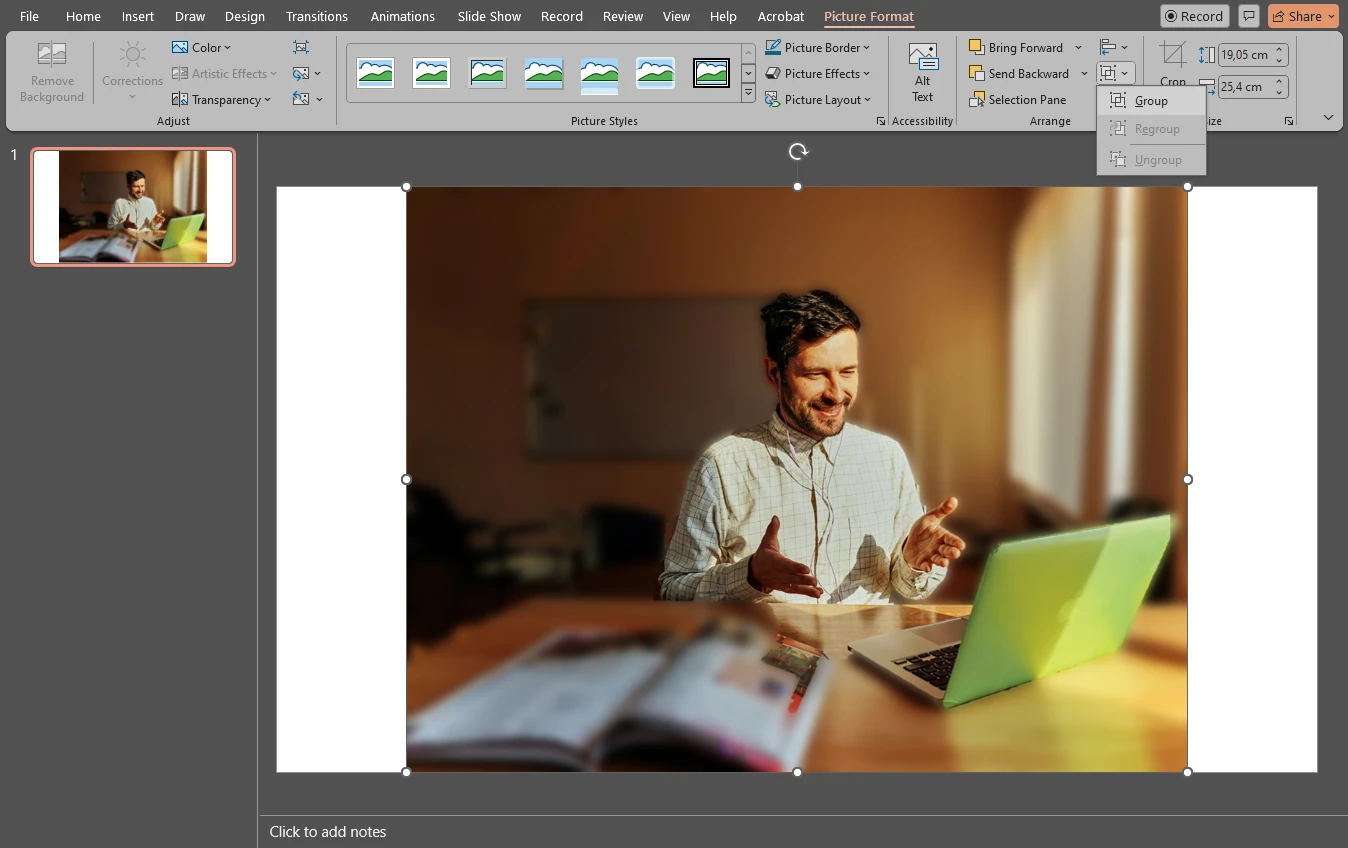Open Picture Styles dialog launcher
Viewport: 1348px width, 848px height.
click(x=881, y=121)
